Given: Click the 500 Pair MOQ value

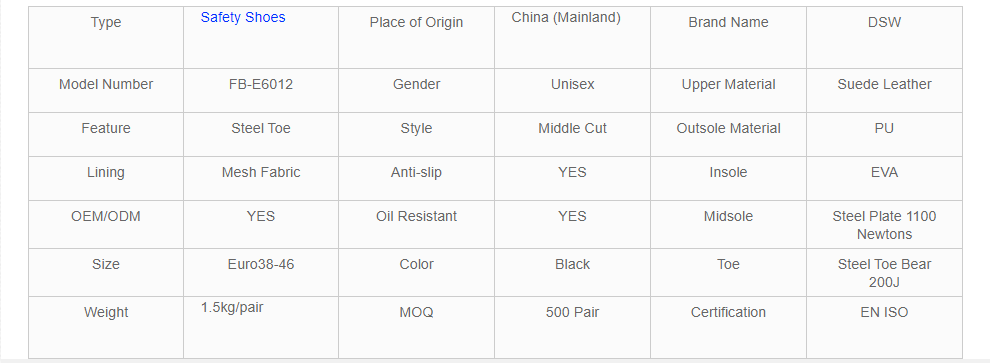Looking at the screenshot, I should tap(572, 312).
